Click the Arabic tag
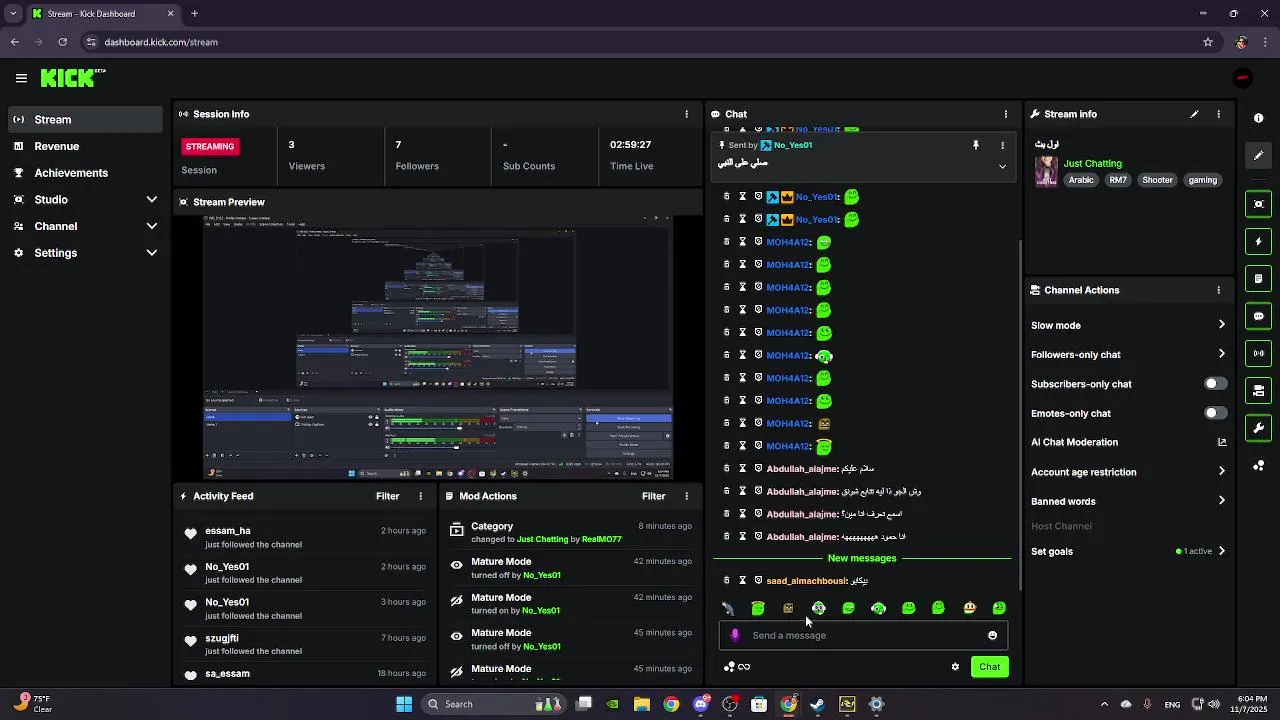This screenshot has height=720, width=1280. 1081,180
